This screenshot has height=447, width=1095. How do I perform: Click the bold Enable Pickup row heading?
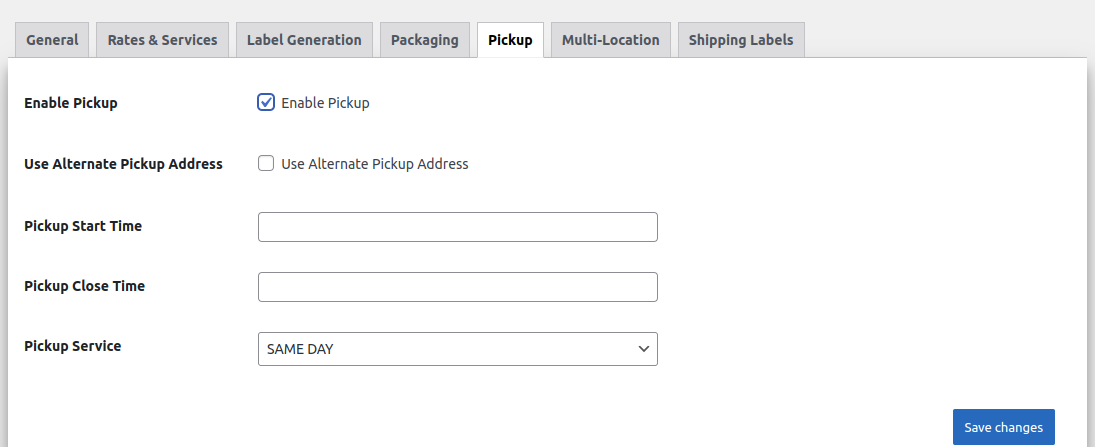point(70,103)
